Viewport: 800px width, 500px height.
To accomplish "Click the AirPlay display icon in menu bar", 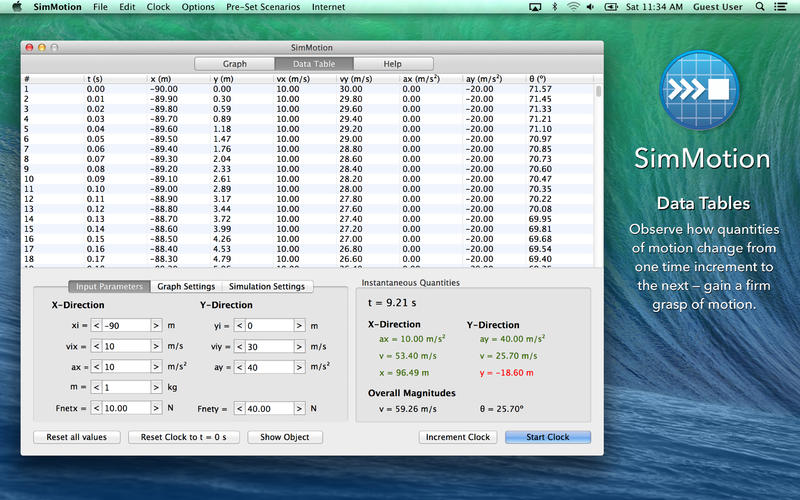I will point(535,7).
